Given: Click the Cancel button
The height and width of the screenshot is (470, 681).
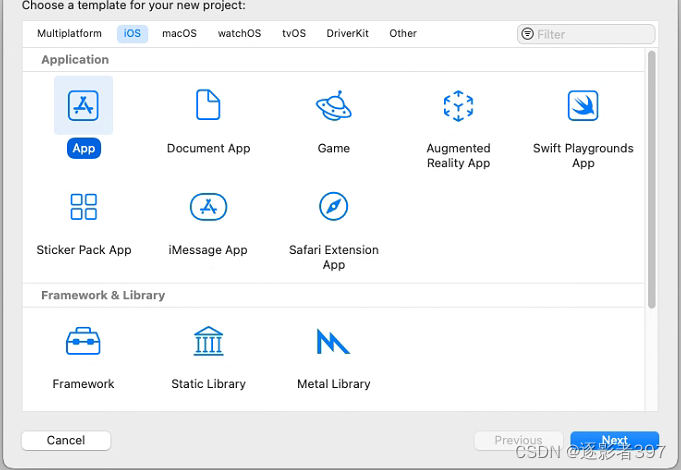Looking at the screenshot, I should click(x=66, y=440).
